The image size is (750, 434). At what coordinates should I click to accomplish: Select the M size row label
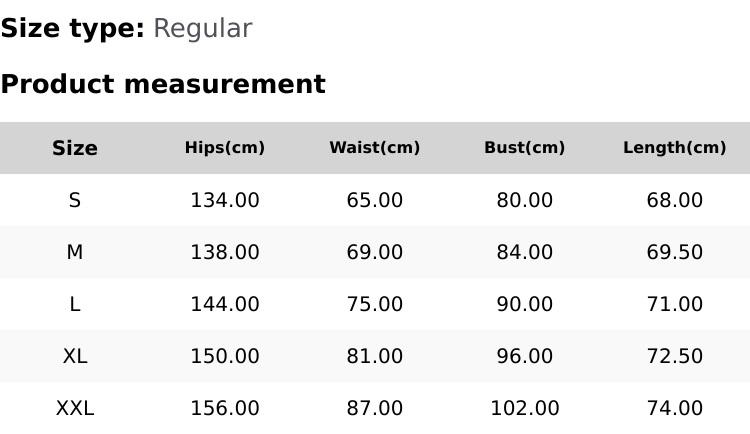(x=75, y=252)
